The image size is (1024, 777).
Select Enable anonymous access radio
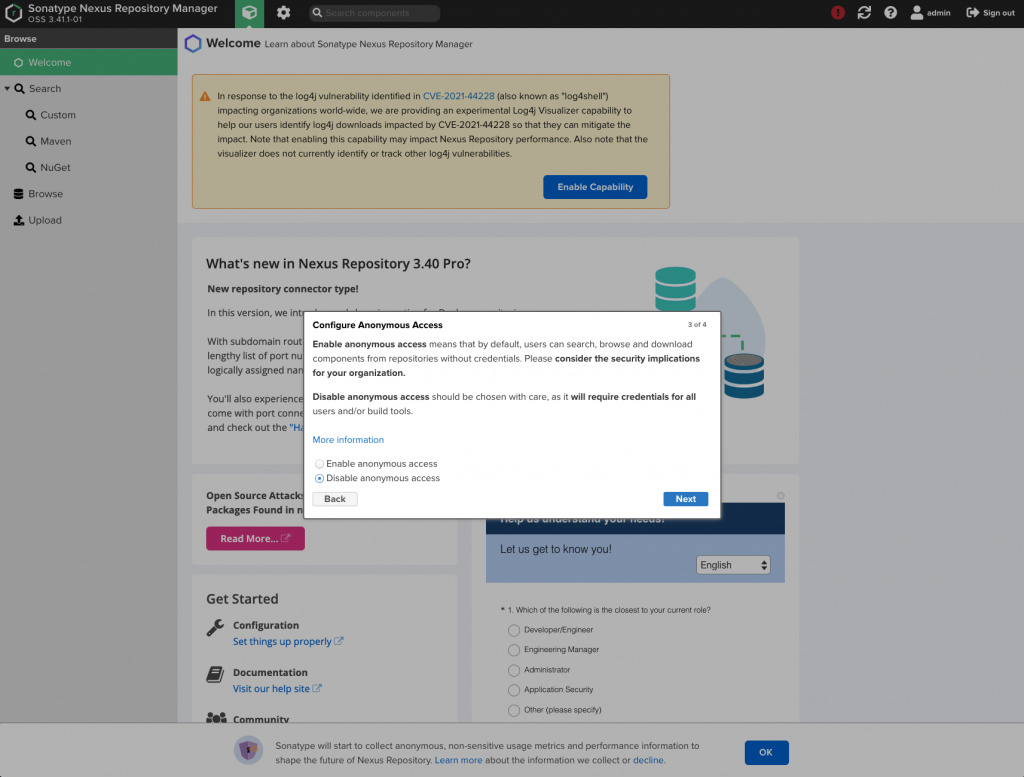319,464
